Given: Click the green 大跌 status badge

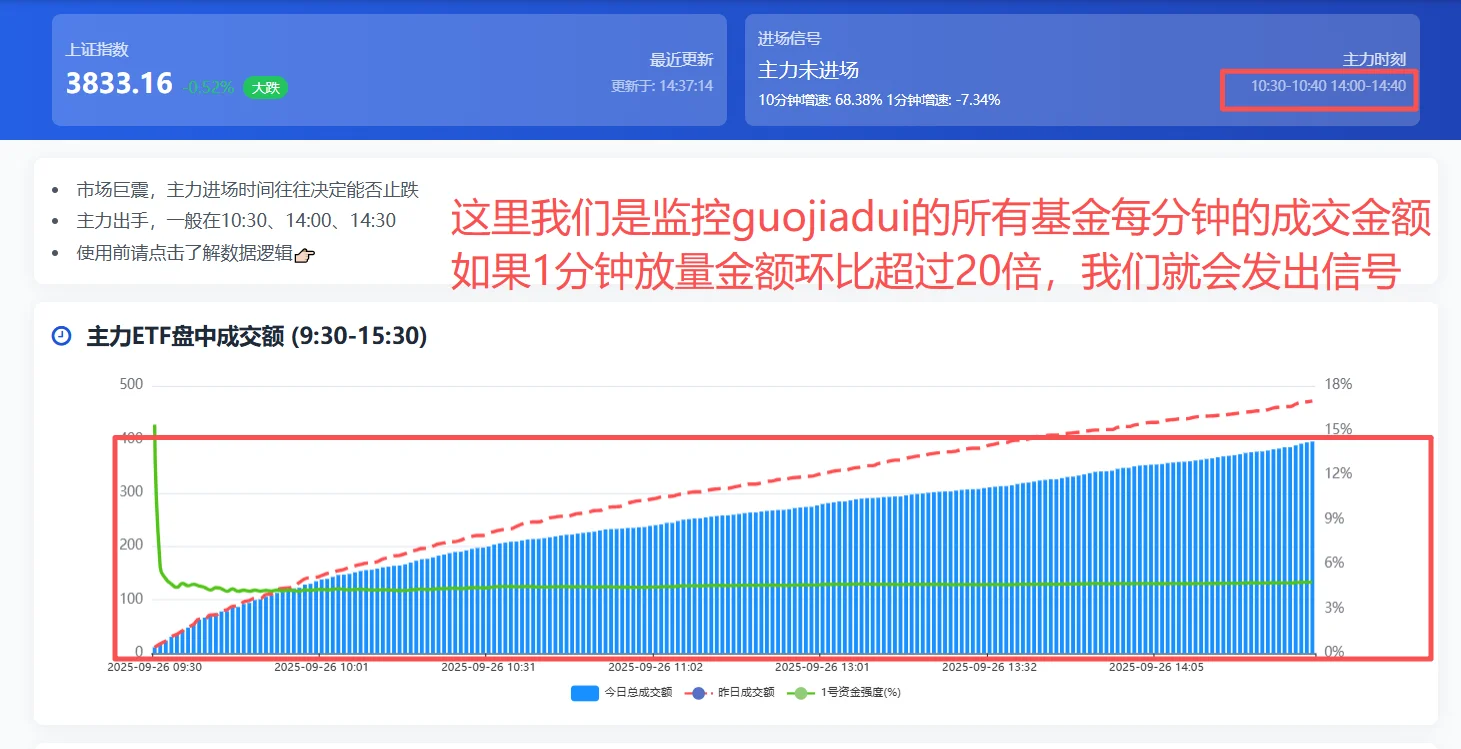Looking at the screenshot, I should point(264,88).
